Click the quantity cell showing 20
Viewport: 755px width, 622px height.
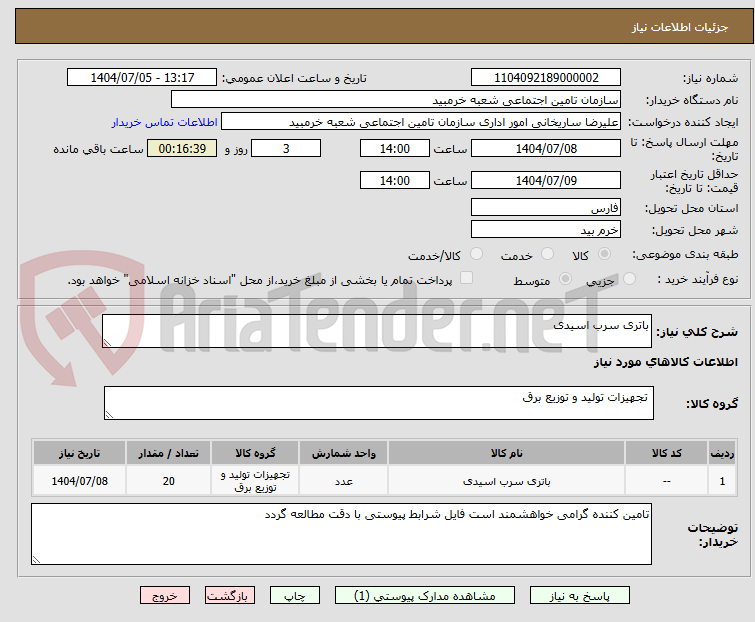point(169,481)
